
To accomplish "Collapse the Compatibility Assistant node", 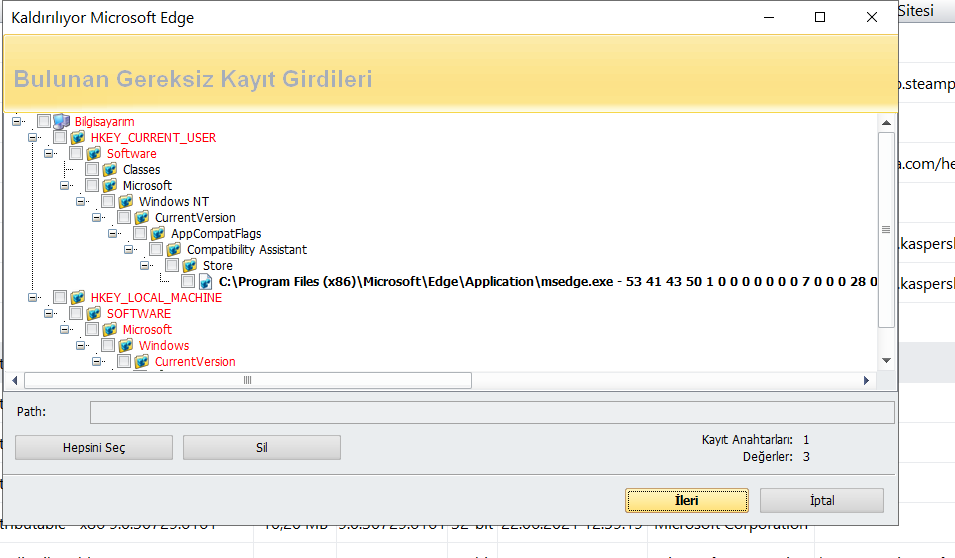I will pos(129,249).
